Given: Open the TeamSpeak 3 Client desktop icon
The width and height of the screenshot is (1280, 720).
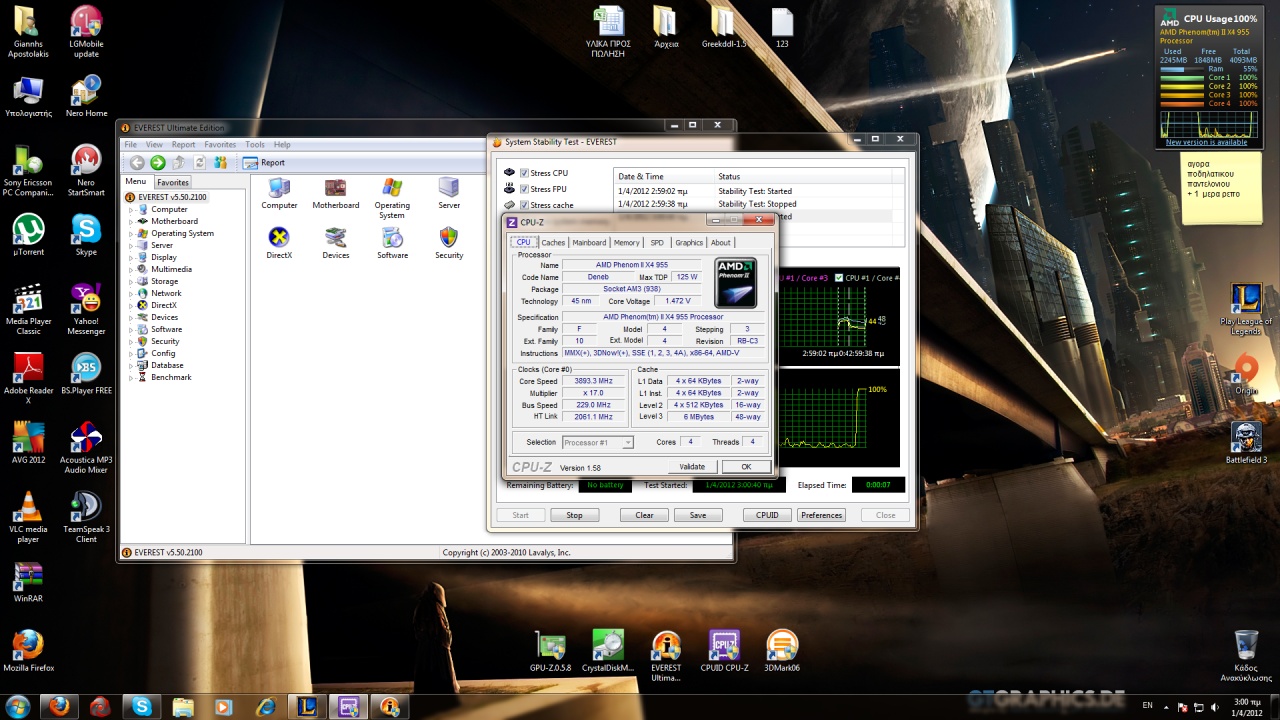Looking at the screenshot, I should (86, 518).
